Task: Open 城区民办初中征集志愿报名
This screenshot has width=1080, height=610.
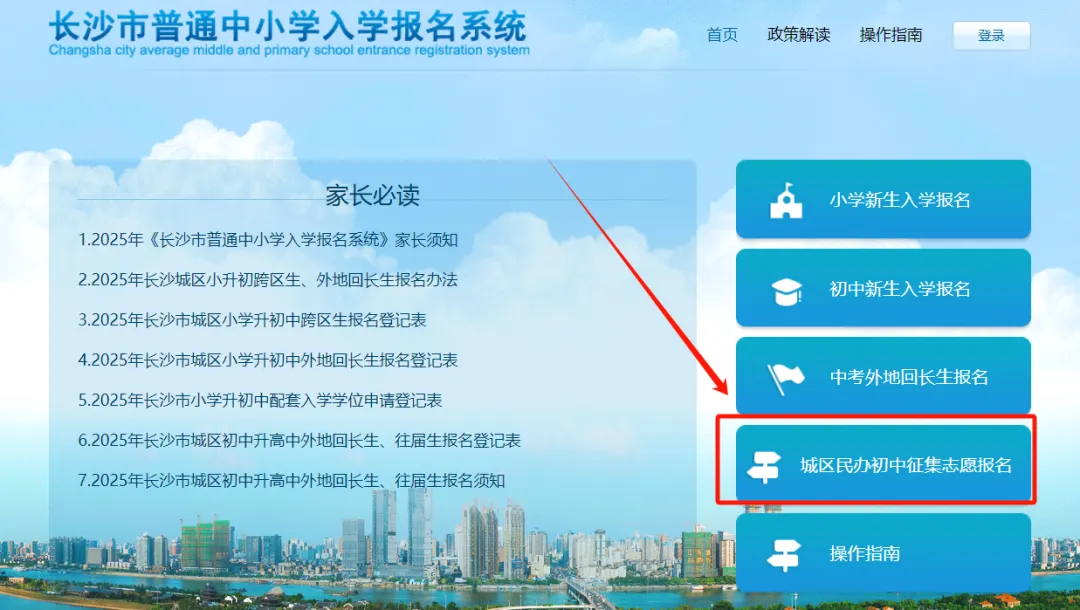Action: pos(883,464)
